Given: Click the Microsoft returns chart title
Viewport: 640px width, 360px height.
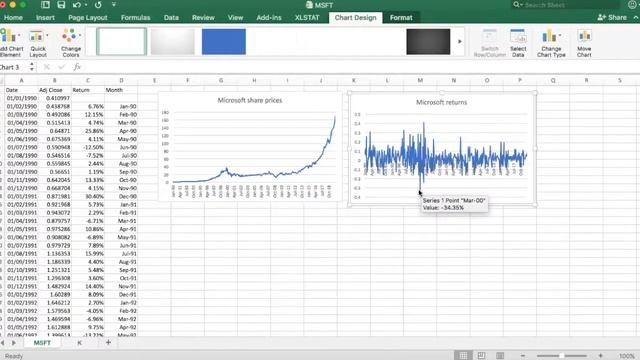Looking at the screenshot, I should (441, 102).
